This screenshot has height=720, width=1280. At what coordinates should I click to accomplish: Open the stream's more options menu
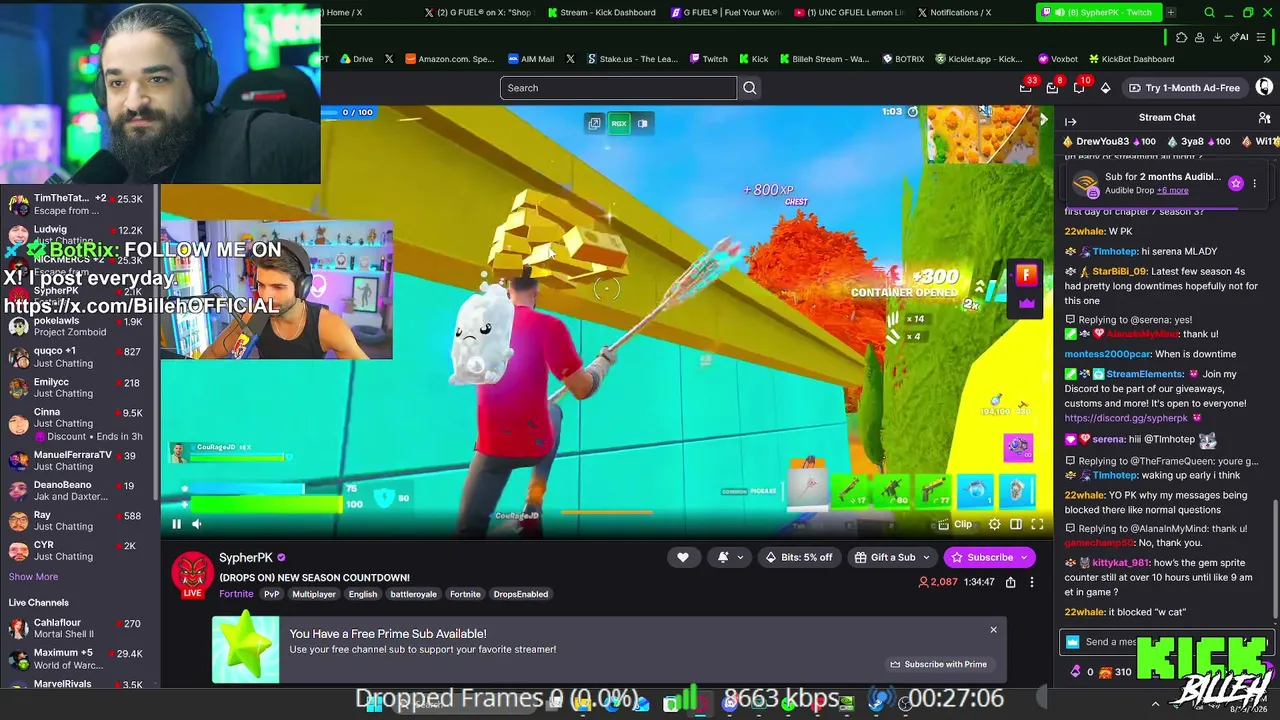coord(1032,582)
